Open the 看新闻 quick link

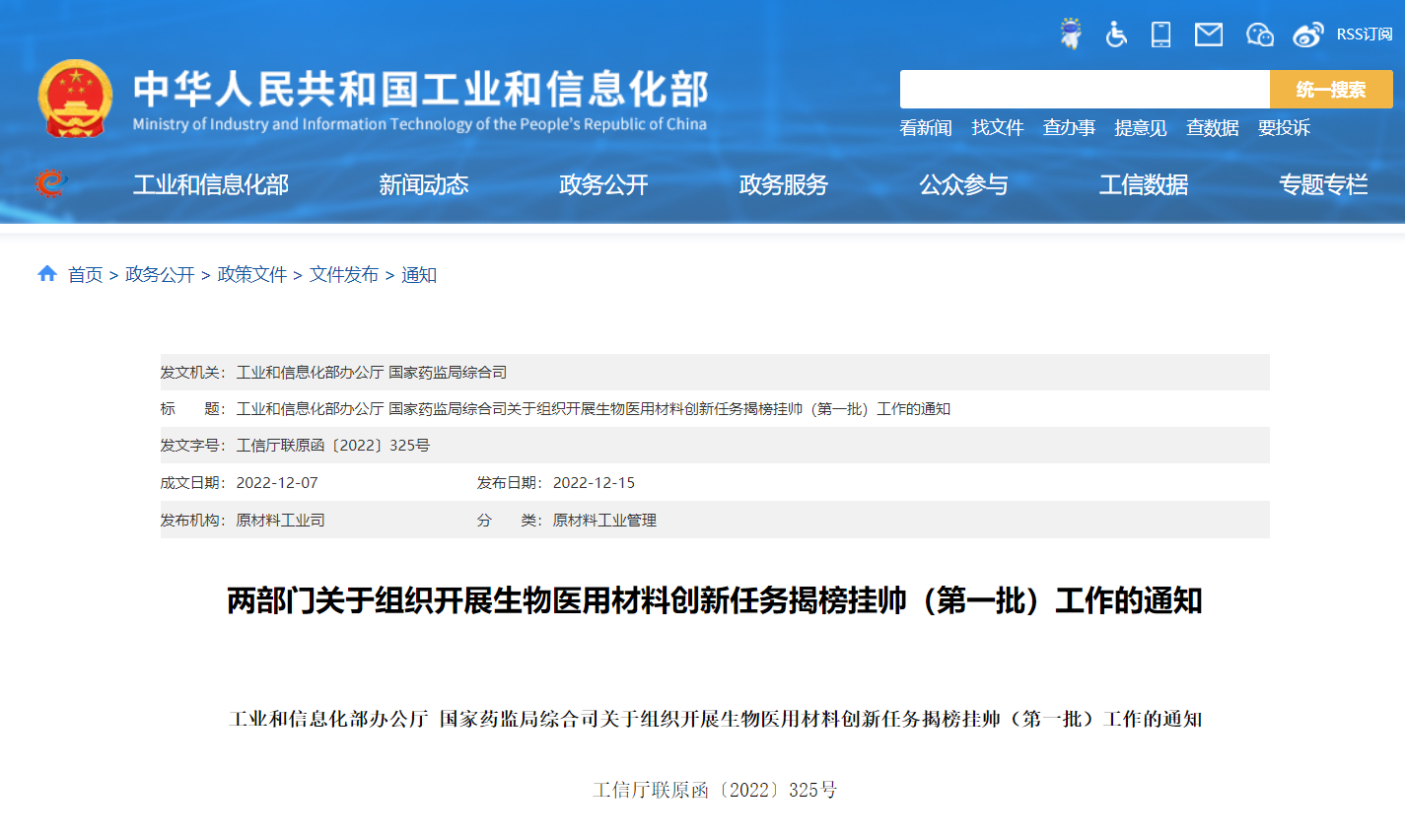point(926,128)
